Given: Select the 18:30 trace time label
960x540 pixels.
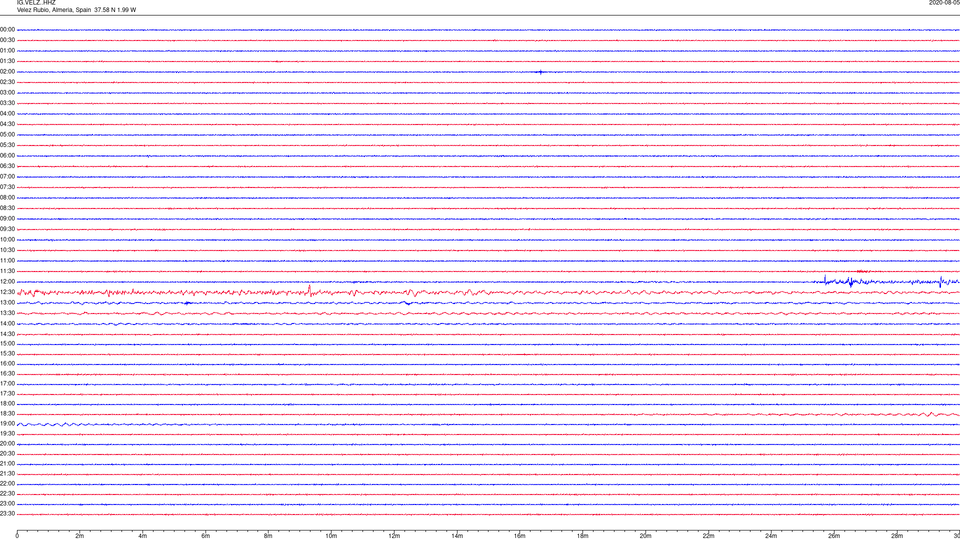Looking at the screenshot, I should coord(7,414).
